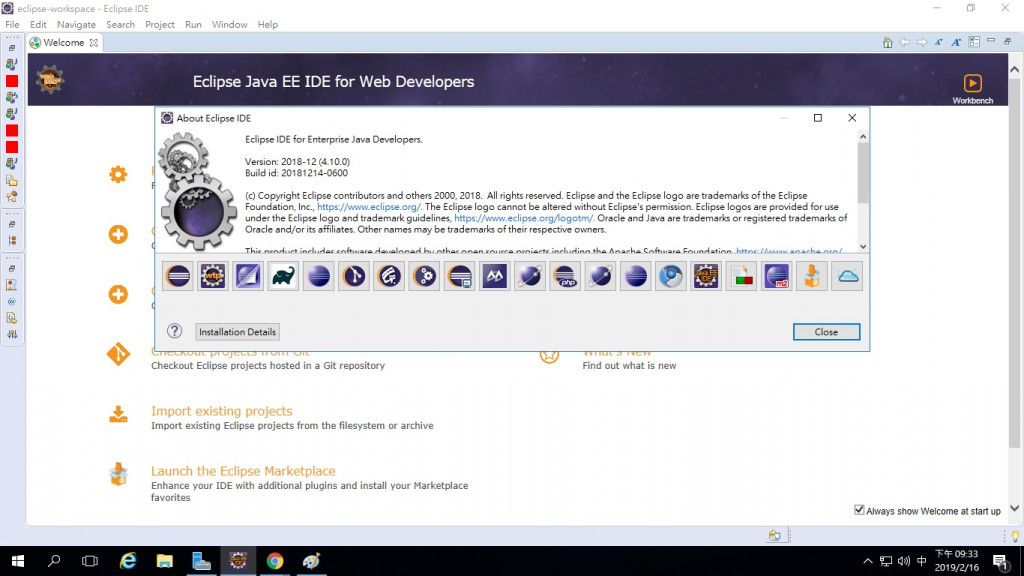
Task: Click the Import existing projects download icon
Action: click(x=118, y=414)
